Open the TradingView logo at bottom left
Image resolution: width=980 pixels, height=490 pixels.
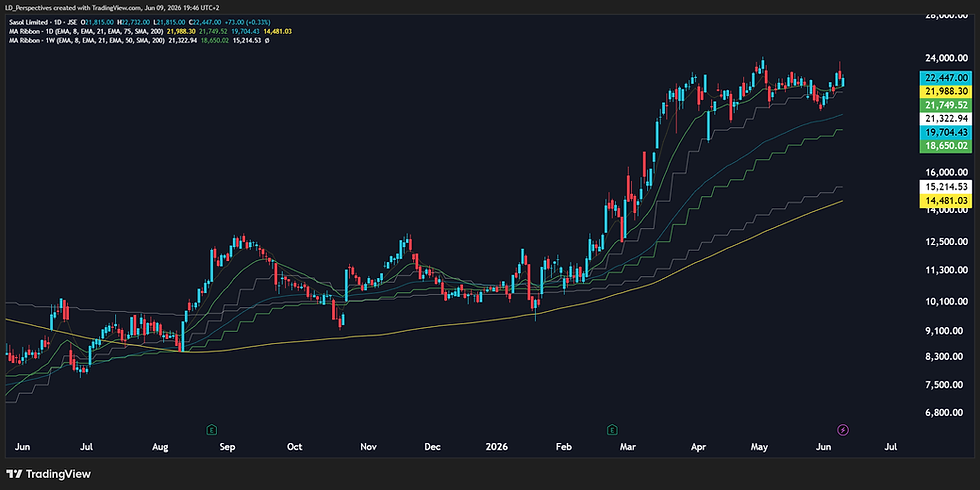coord(48,474)
